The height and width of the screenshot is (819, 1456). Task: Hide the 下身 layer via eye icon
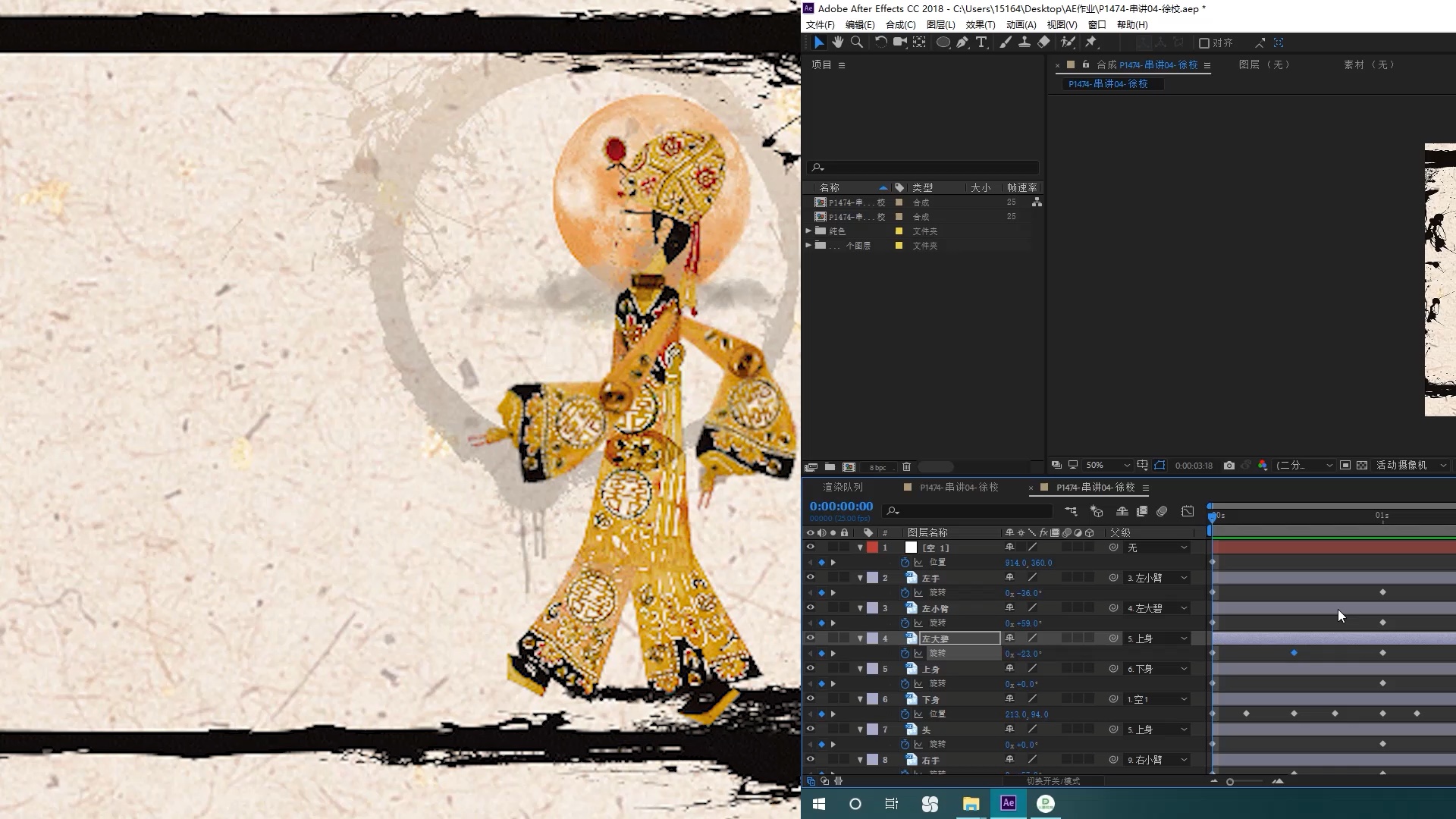click(811, 699)
